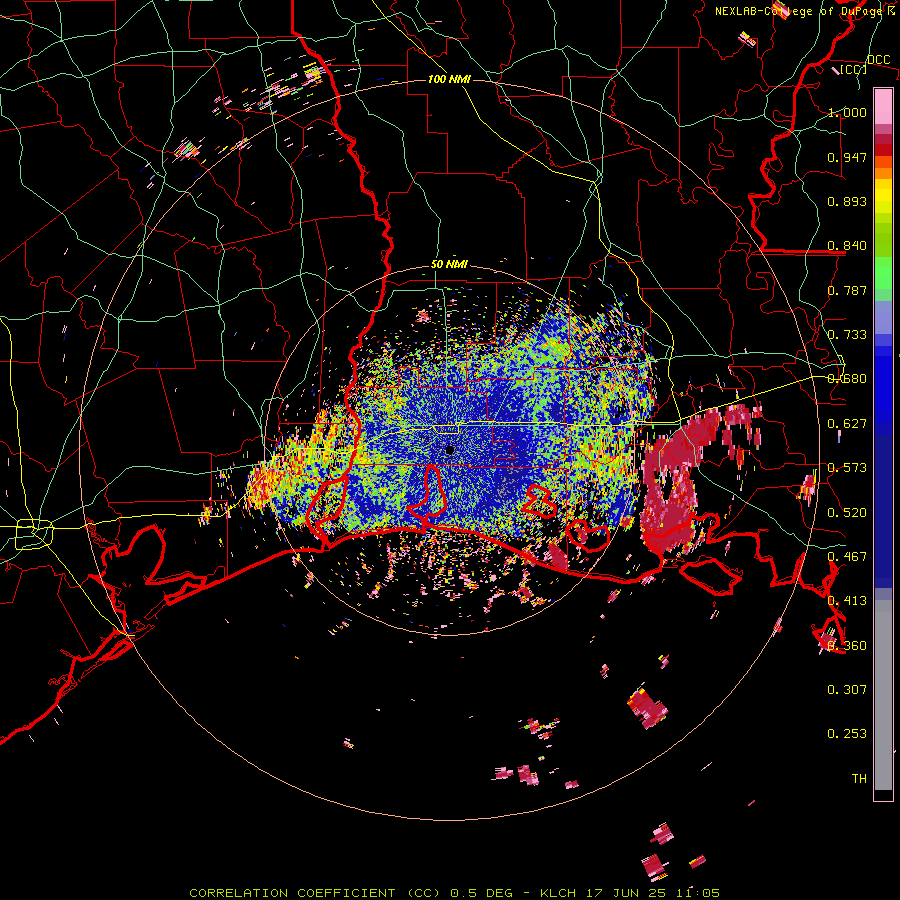
Task: Click the 0.627 color scale label
Action: pos(847,424)
